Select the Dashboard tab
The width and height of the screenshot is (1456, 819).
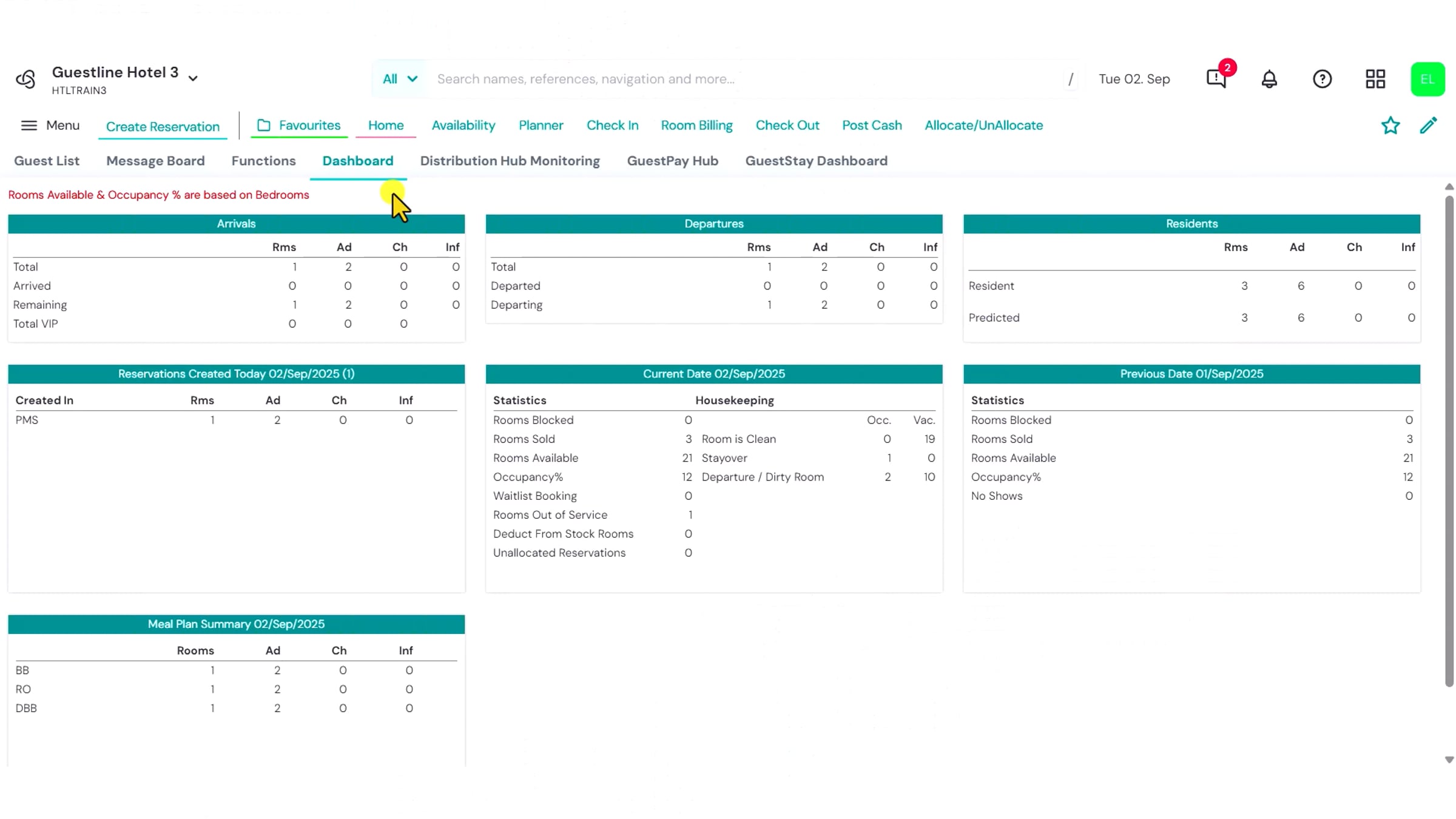coord(358,161)
